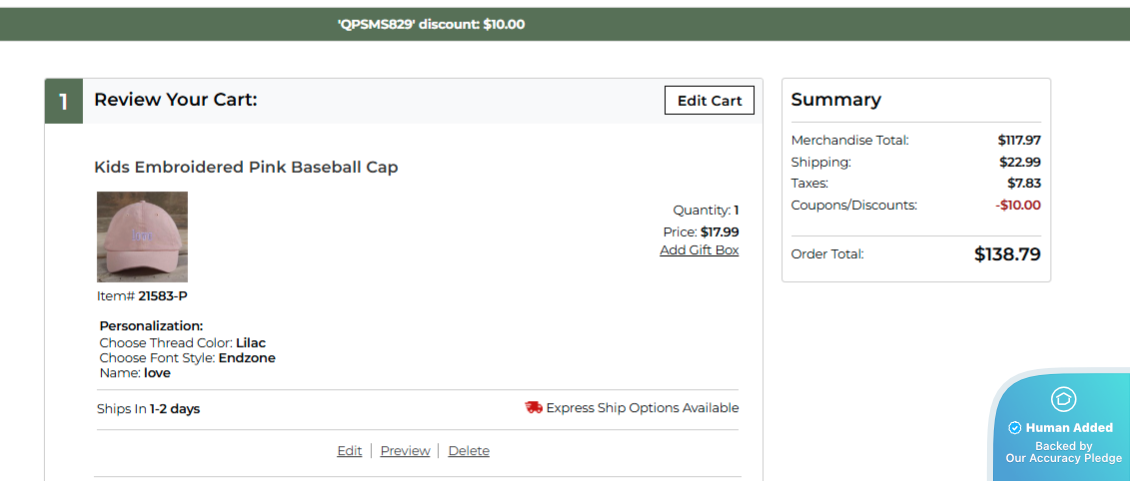Click the red express shipping truck icon
The image size is (1130, 481).
click(x=533, y=408)
